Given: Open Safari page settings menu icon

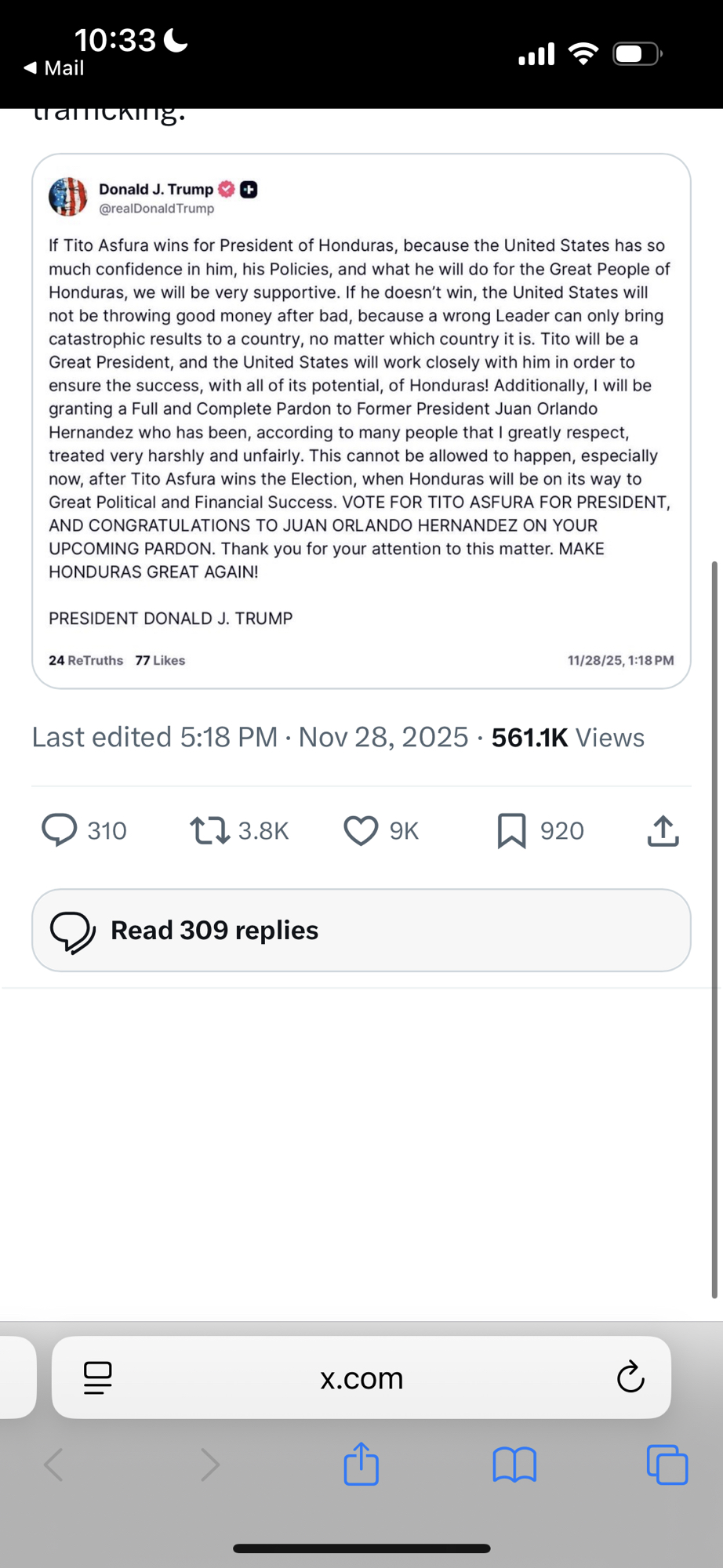Looking at the screenshot, I should [98, 1377].
